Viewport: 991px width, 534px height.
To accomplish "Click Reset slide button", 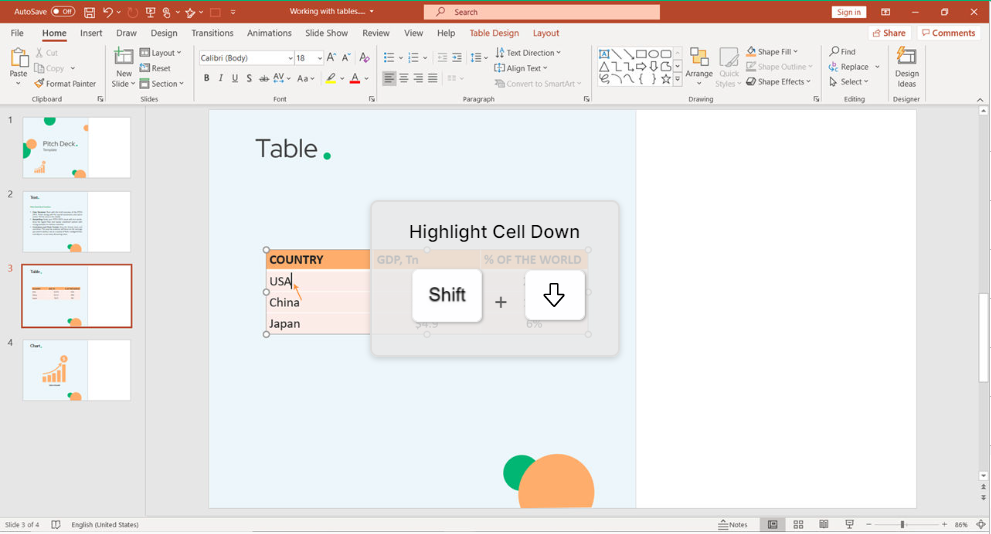I will point(155,68).
